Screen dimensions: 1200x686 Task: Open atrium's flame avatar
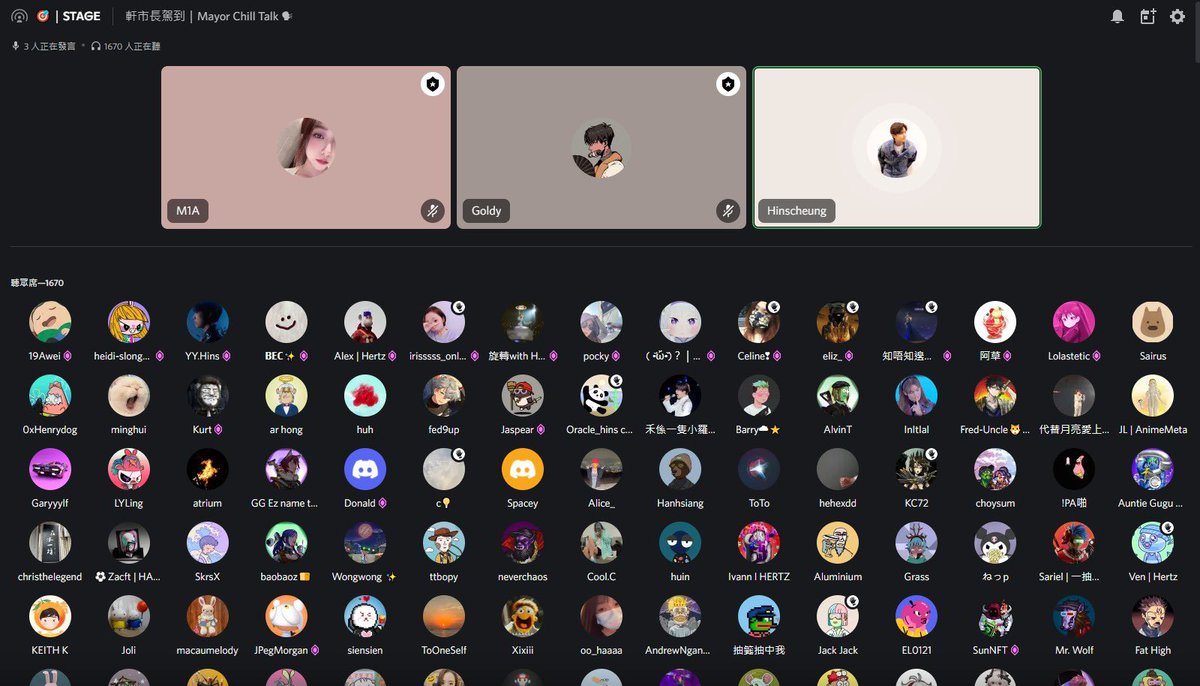point(208,469)
